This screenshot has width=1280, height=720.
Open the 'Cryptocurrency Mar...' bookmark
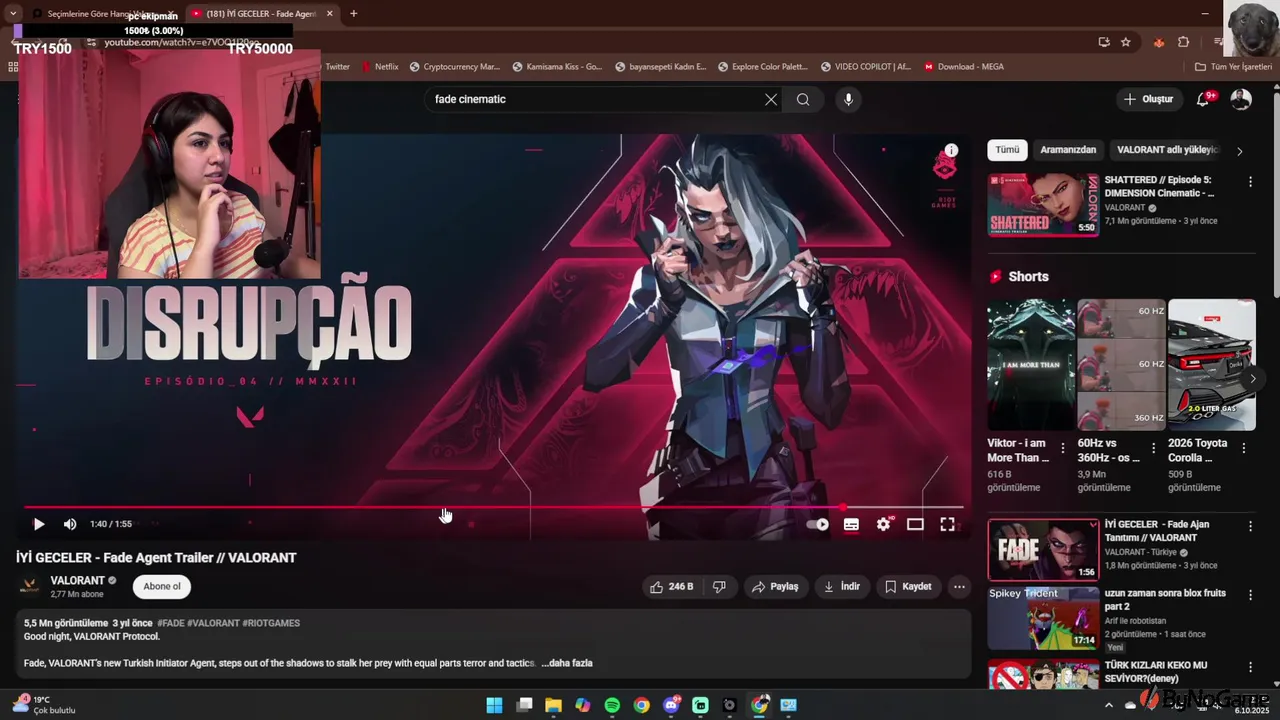(x=454, y=67)
